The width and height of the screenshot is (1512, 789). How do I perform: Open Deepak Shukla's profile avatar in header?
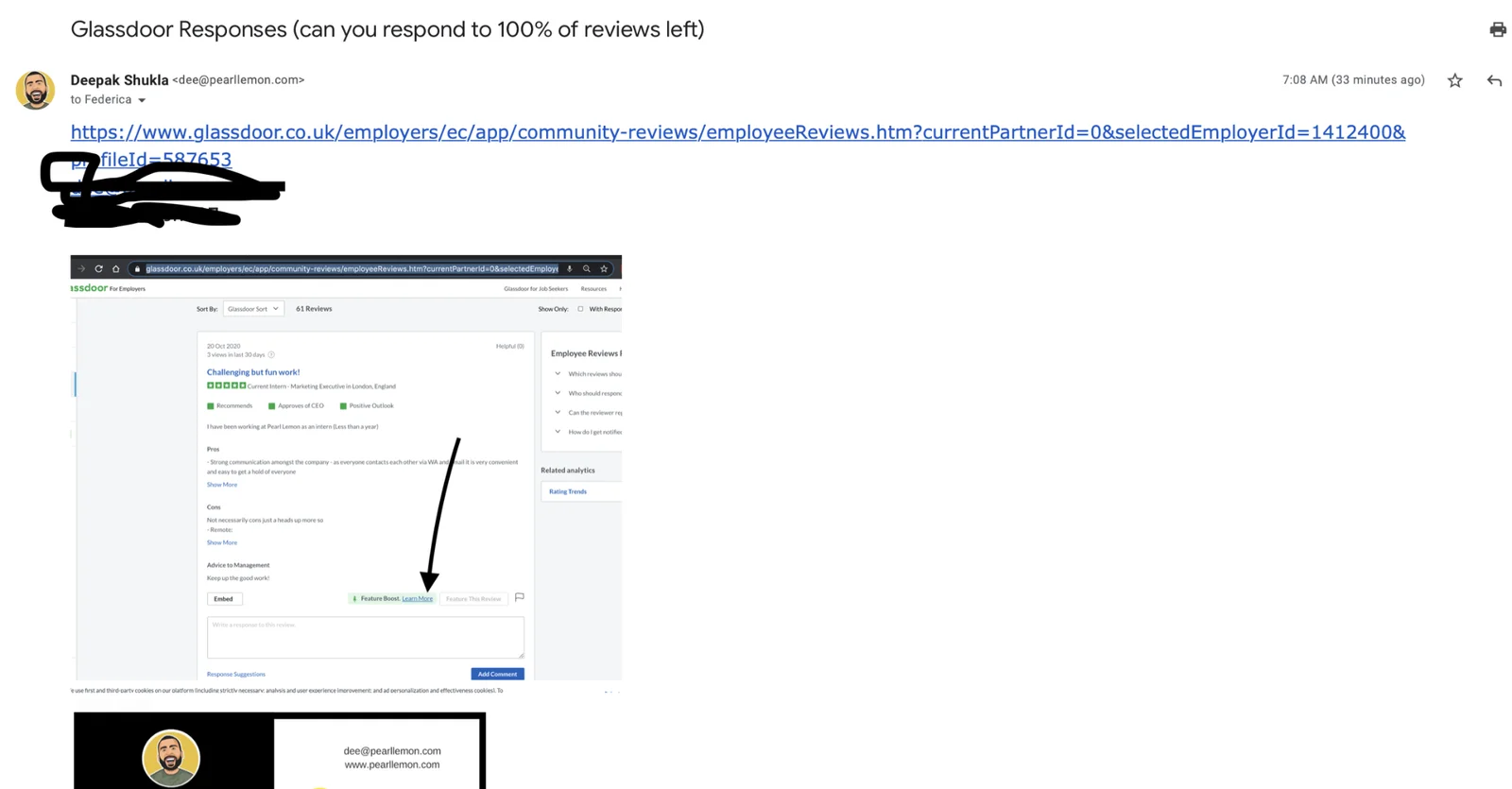pos(35,90)
